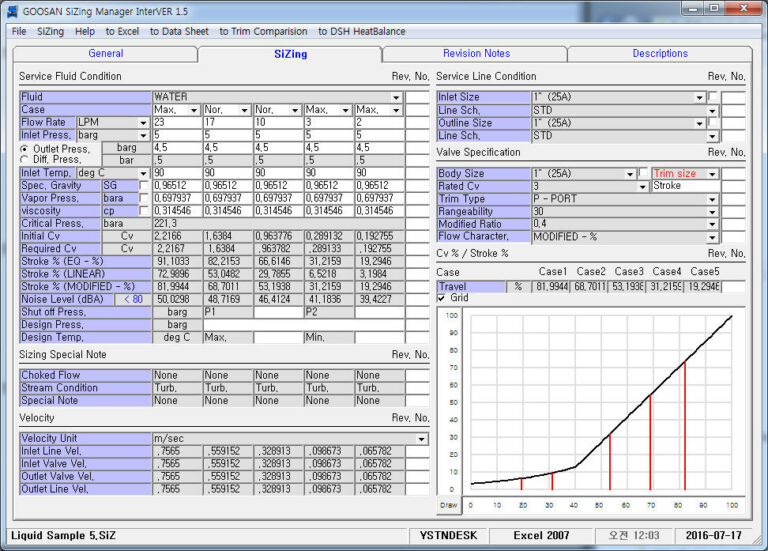Open the Body Size dropdown
This screenshot has height=551, width=768.
(x=630, y=174)
